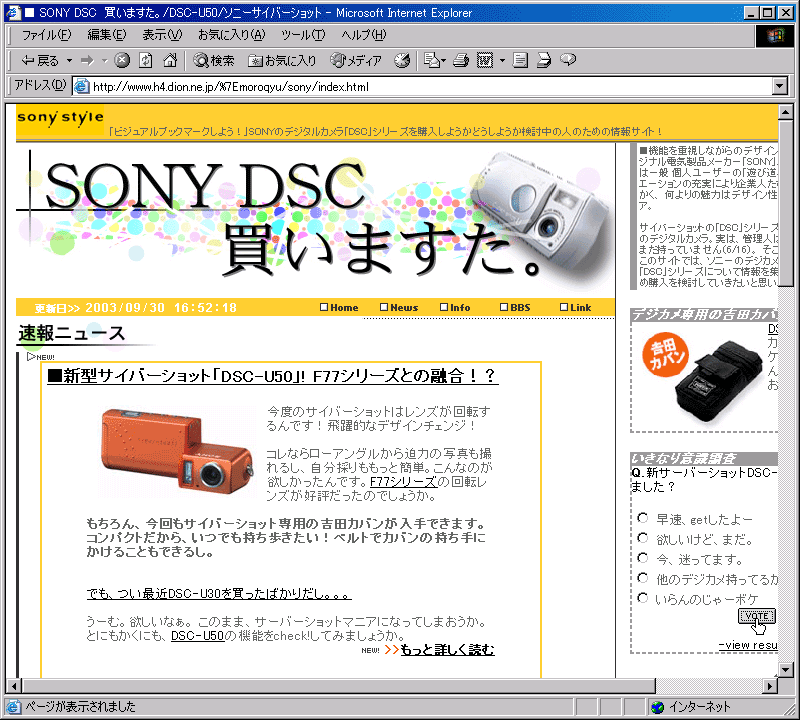
Task: Open the お気に入り toolbar button
Action: click(282, 61)
